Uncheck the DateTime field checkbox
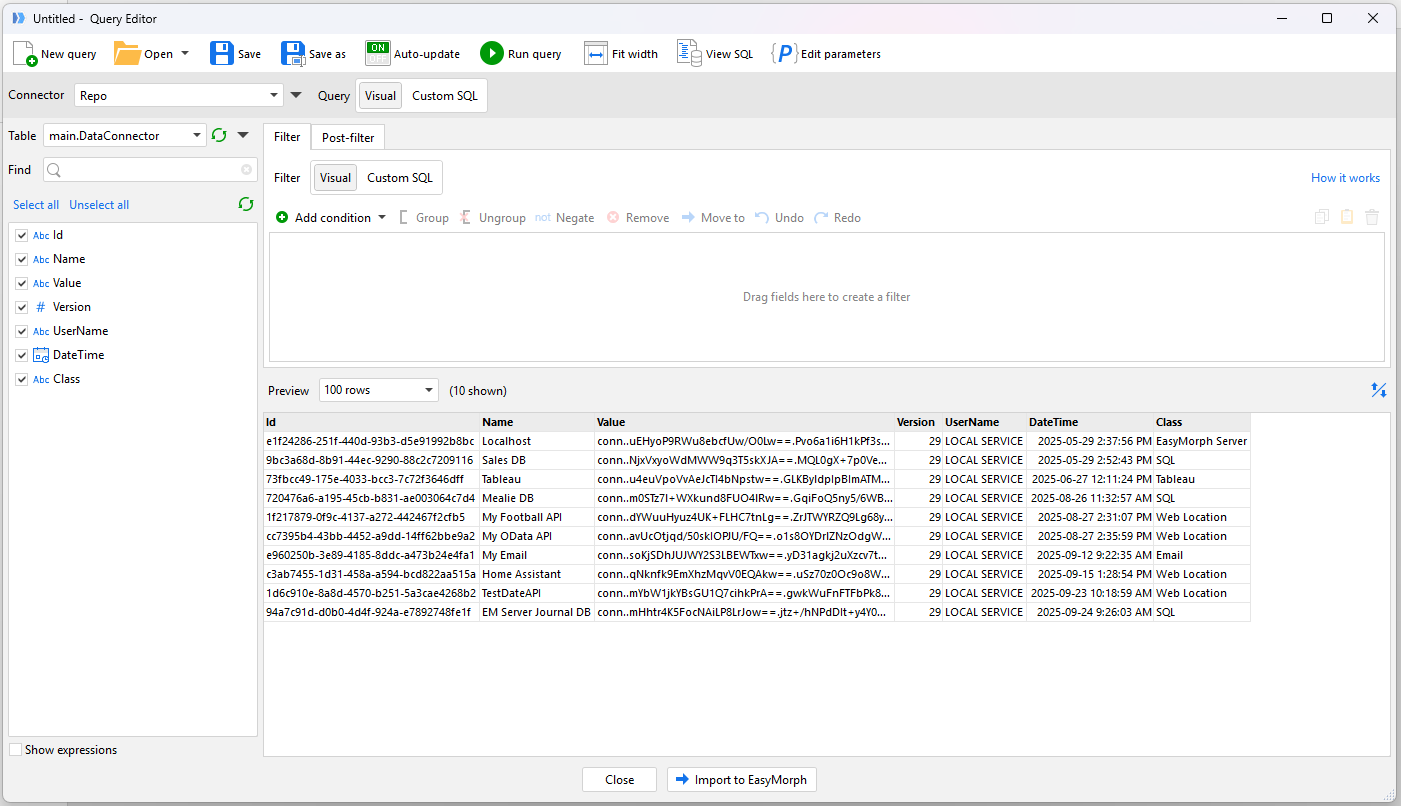 coord(22,355)
